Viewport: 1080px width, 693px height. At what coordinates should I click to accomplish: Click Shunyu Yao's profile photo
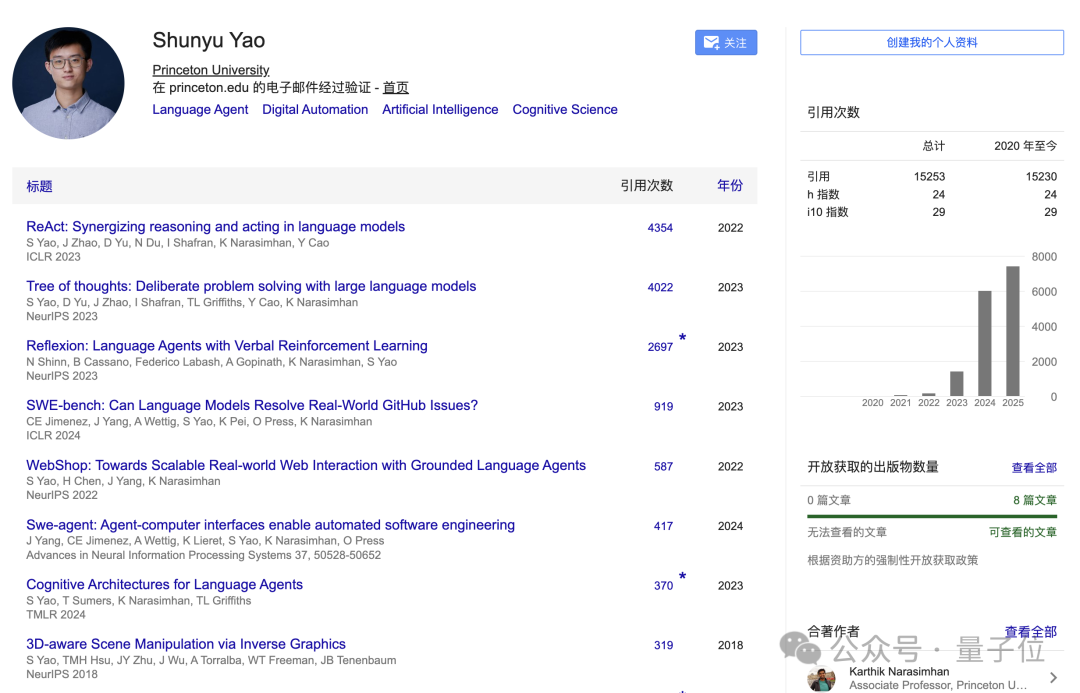click(x=69, y=83)
